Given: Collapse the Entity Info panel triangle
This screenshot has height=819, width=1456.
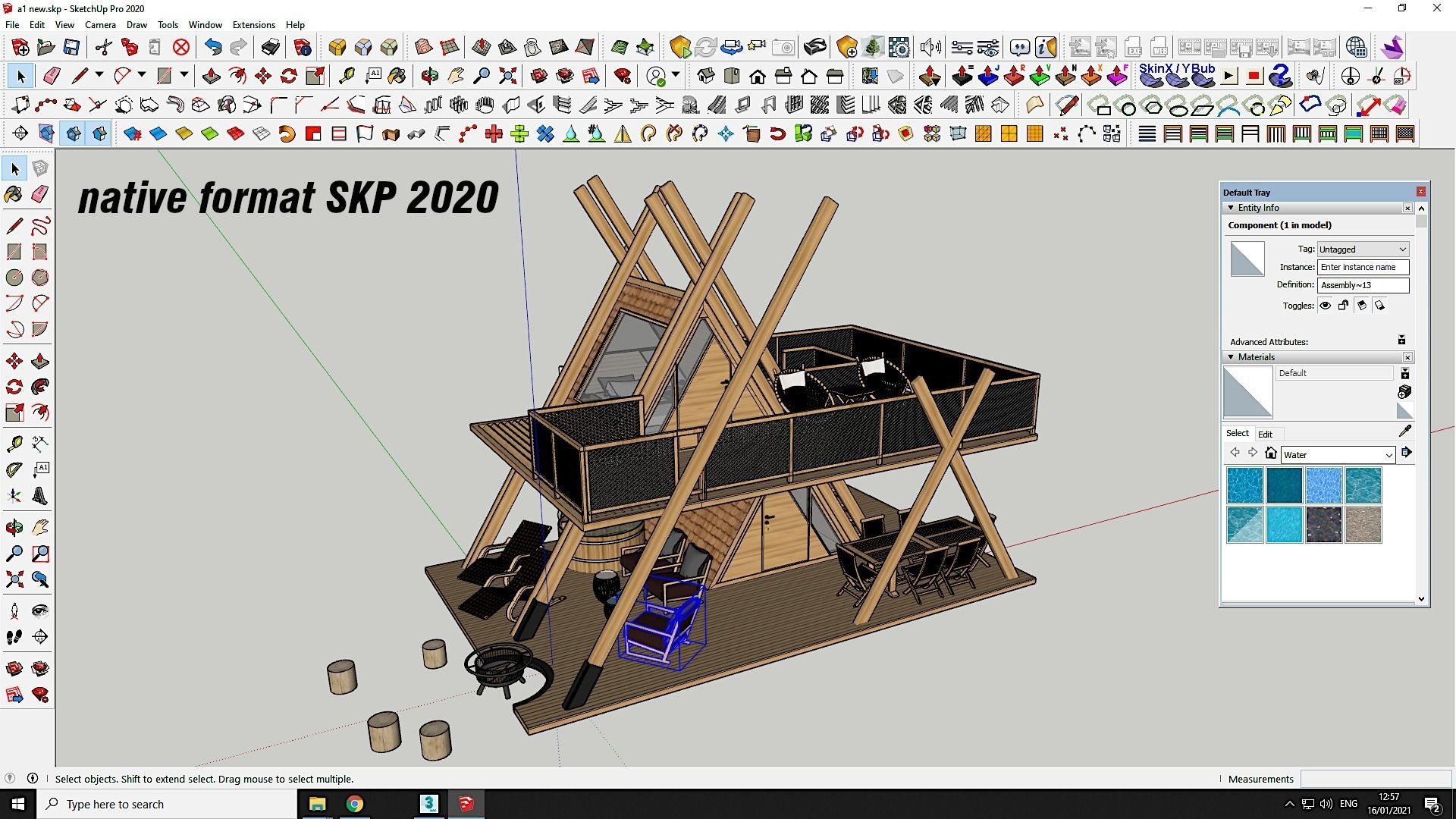Looking at the screenshot, I should click(x=1231, y=208).
